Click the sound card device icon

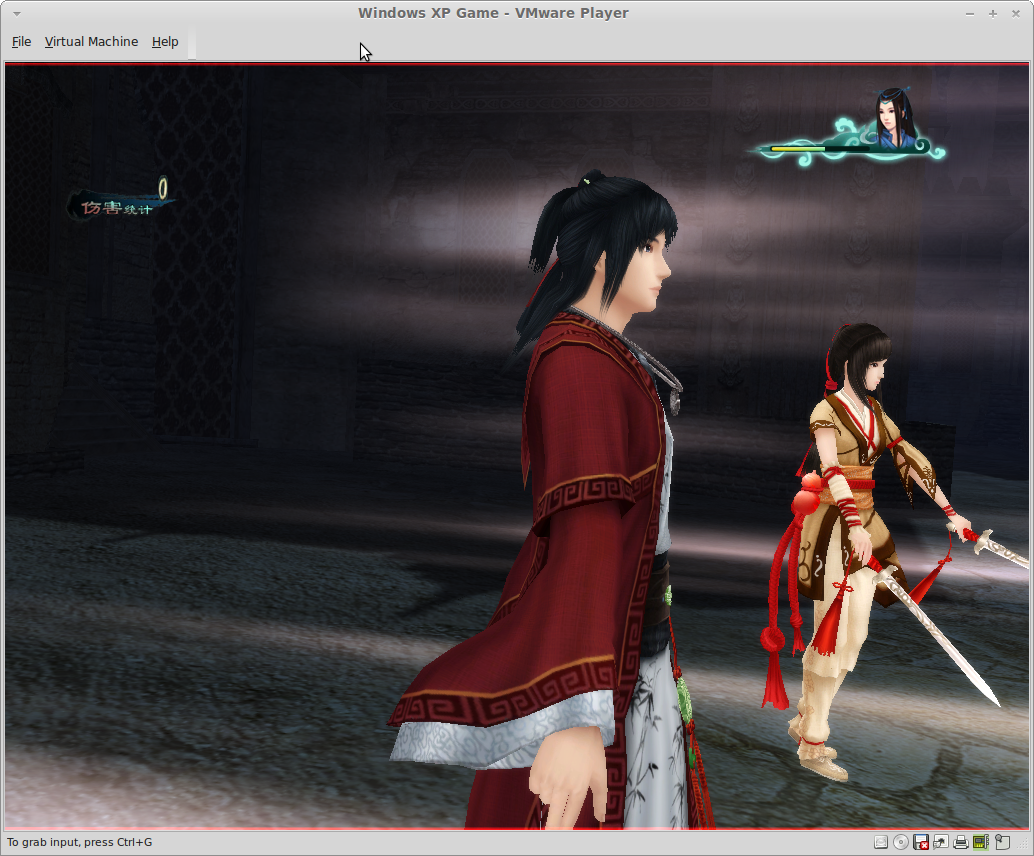pyautogui.click(x=981, y=842)
